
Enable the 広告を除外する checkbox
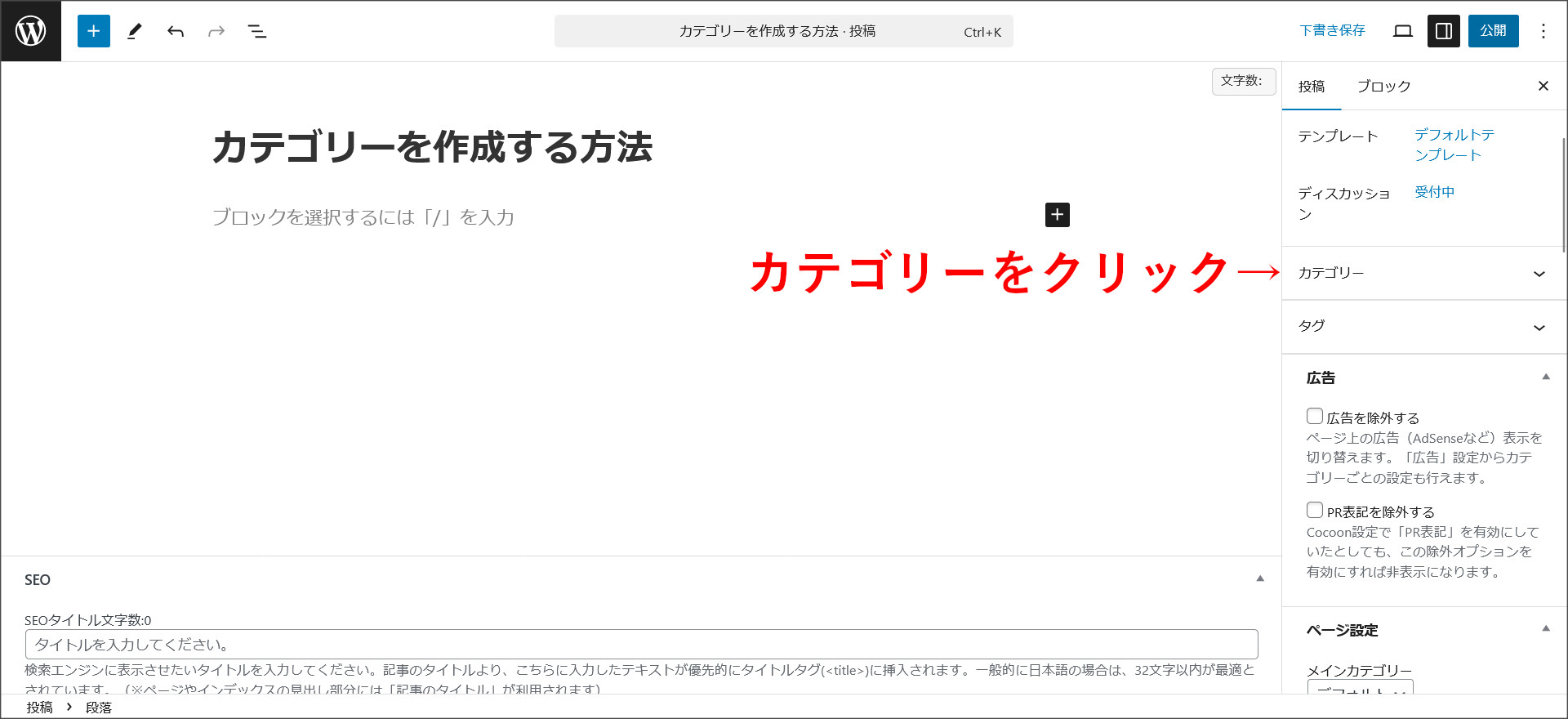pyautogui.click(x=1315, y=417)
